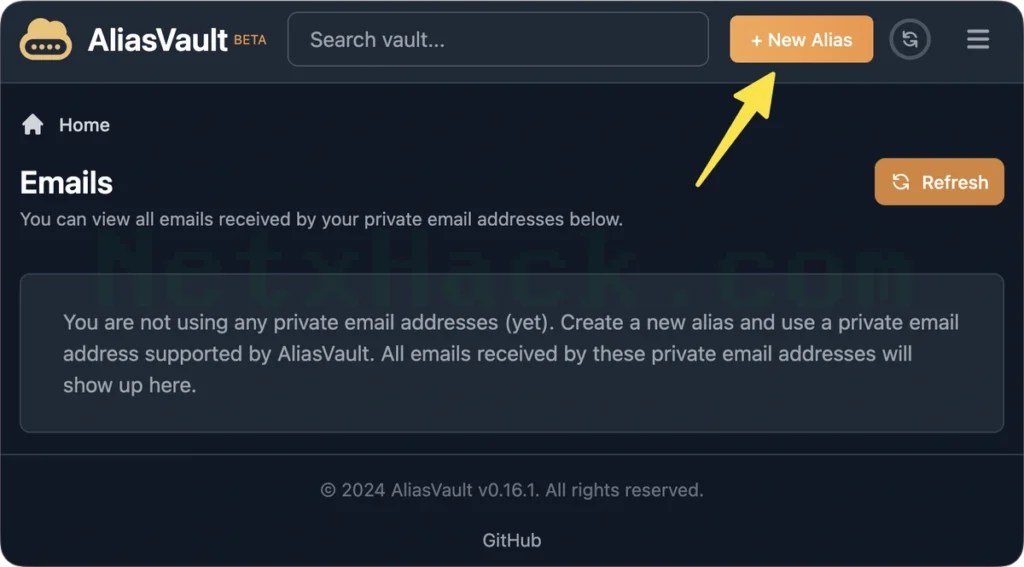Create a new alias with + New Alias
This screenshot has width=1024, height=567.
point(801,39)
